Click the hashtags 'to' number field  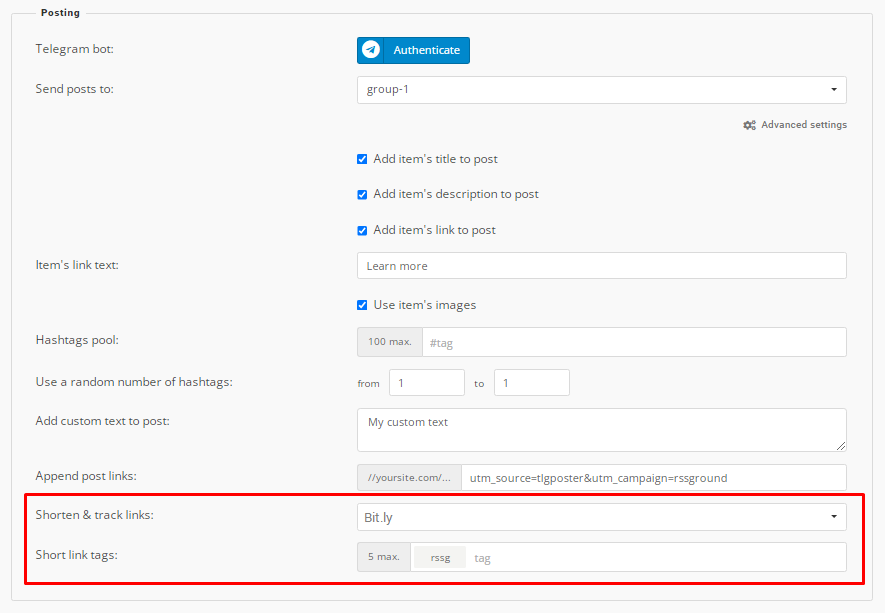(532, 383)
